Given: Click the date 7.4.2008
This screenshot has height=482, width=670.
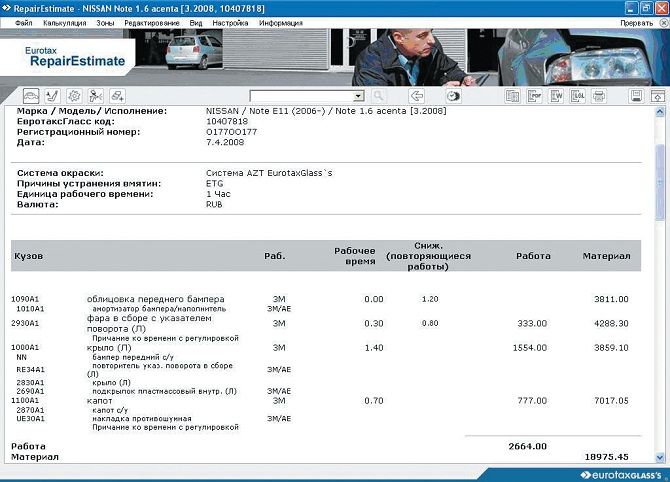Looking at the screenshot, I should (x=225, y=142).
